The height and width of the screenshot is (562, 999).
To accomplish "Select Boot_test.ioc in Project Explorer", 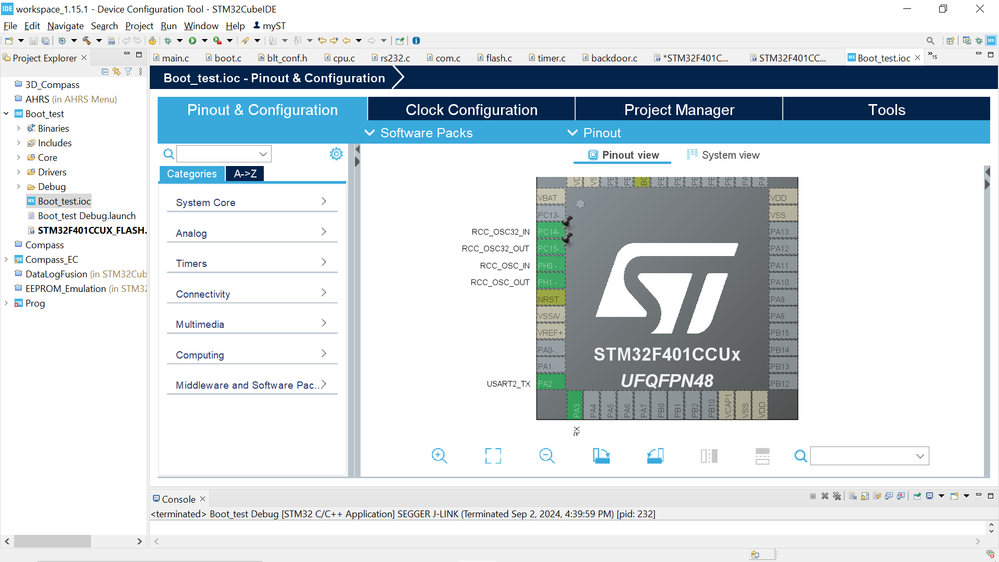I will click(59, 201).
